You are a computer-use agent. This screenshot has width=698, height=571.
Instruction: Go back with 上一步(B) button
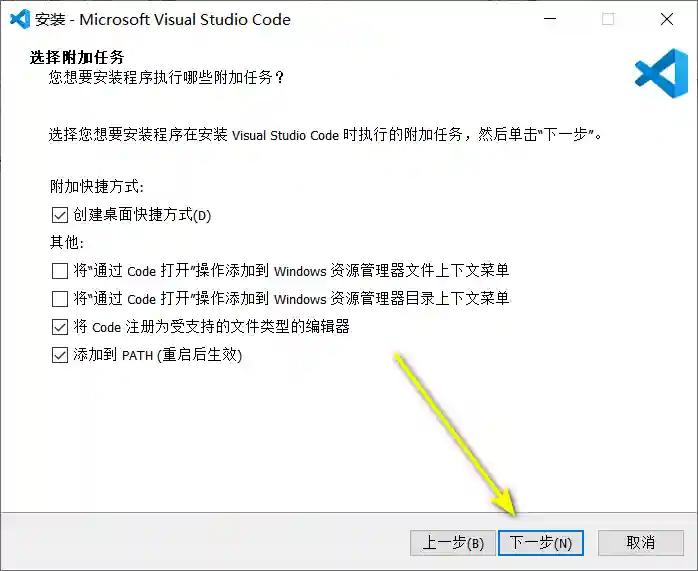(x=453, y=542)
